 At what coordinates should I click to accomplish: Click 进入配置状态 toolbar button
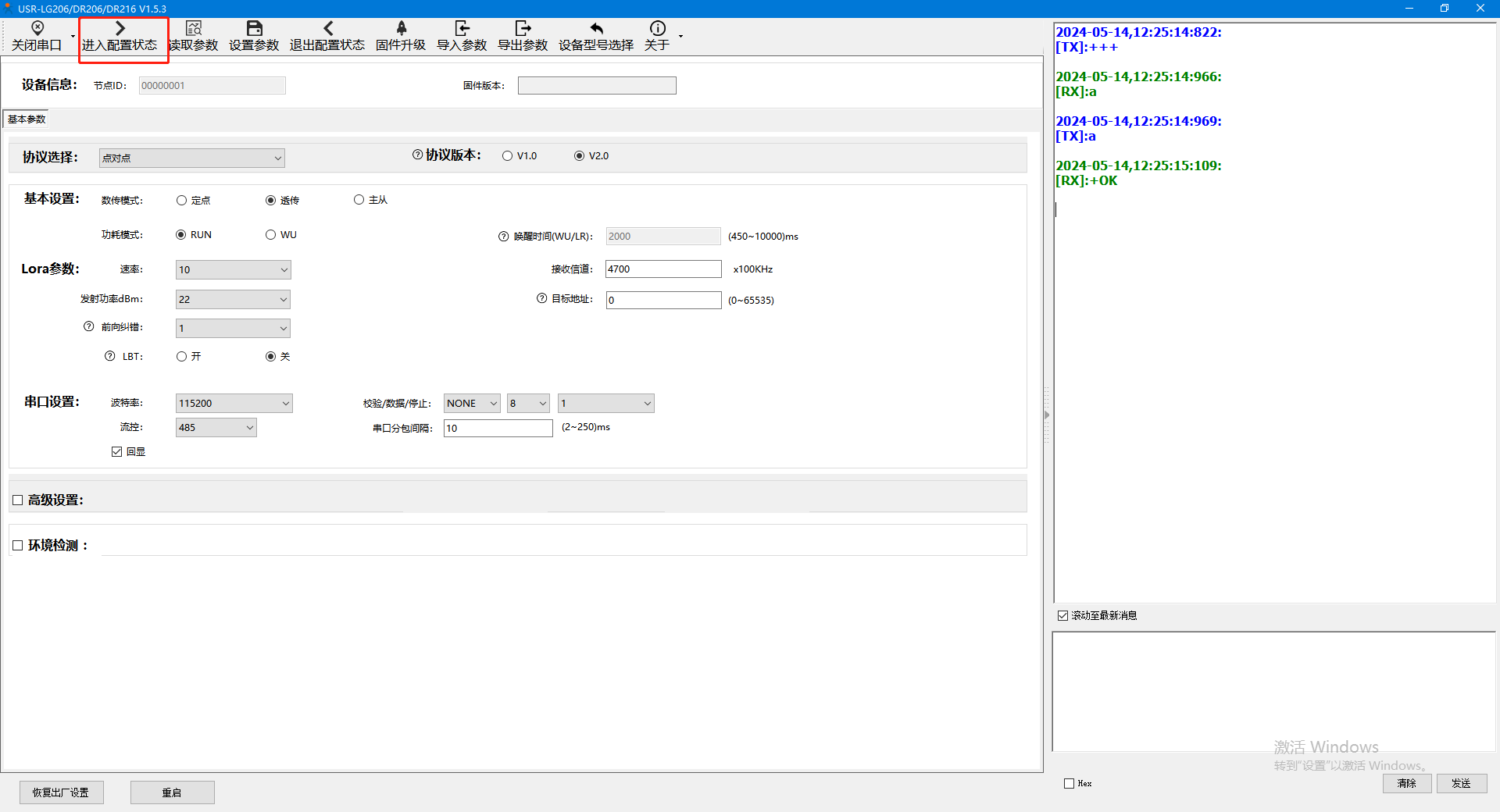point(120,37)
